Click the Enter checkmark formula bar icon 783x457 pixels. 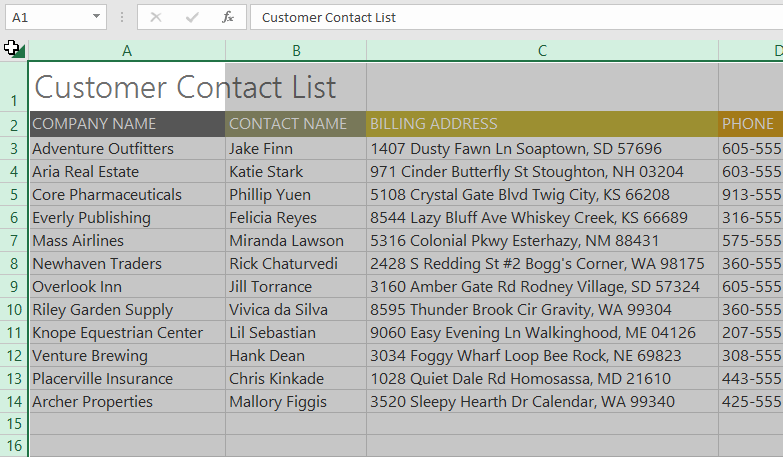click(x=192, y=17)
